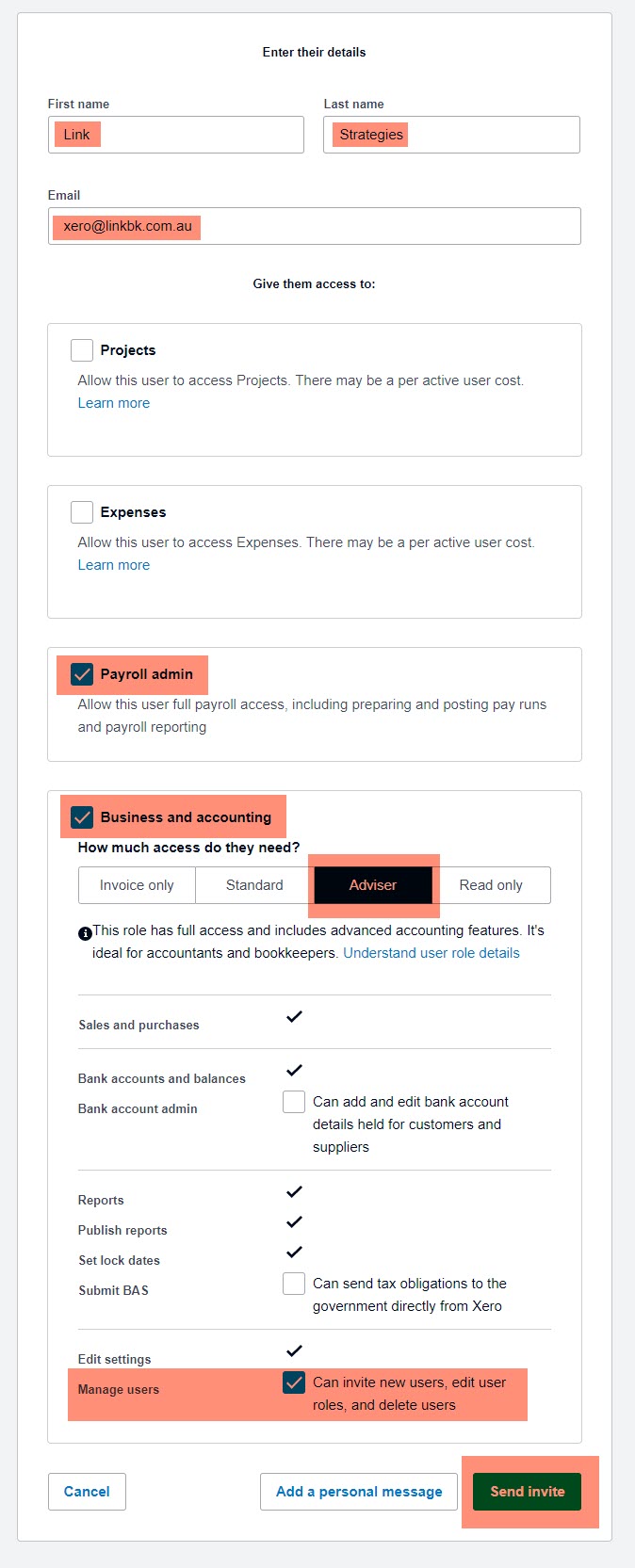Switch to the Read only role
Image resolution: width=635 pixels, height=1568 pixels.
(491, 885)
